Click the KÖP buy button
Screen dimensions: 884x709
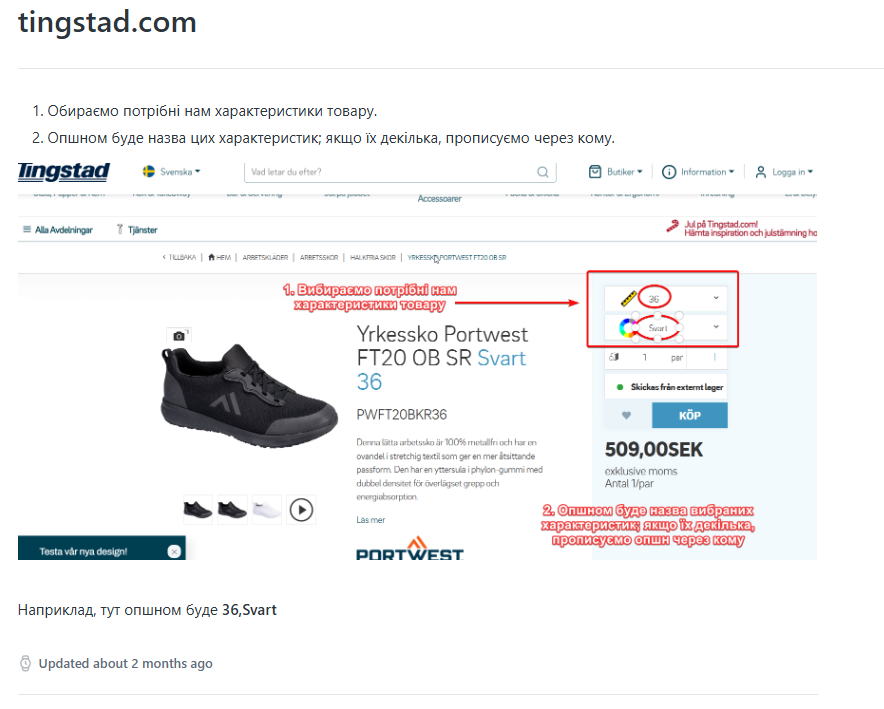click(689, 415)
